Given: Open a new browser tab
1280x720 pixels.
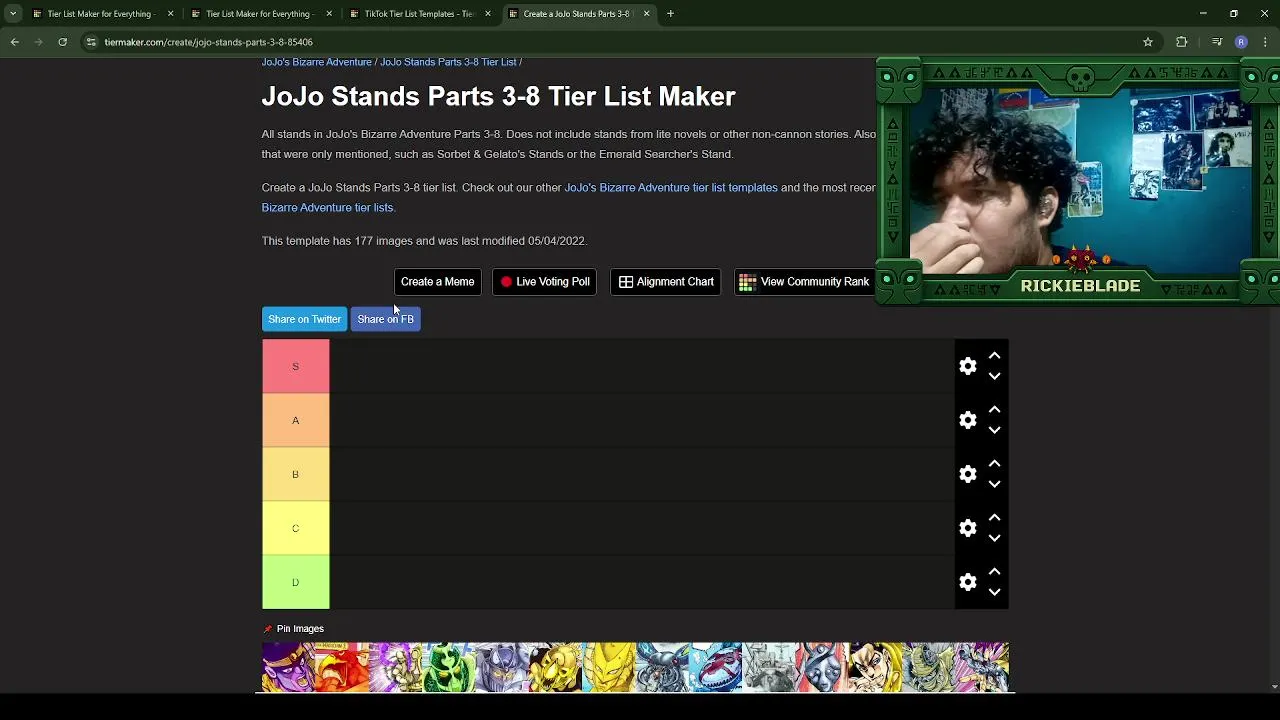Looking at the screenshot, I should pyautogui.click(x=670, y=14).
